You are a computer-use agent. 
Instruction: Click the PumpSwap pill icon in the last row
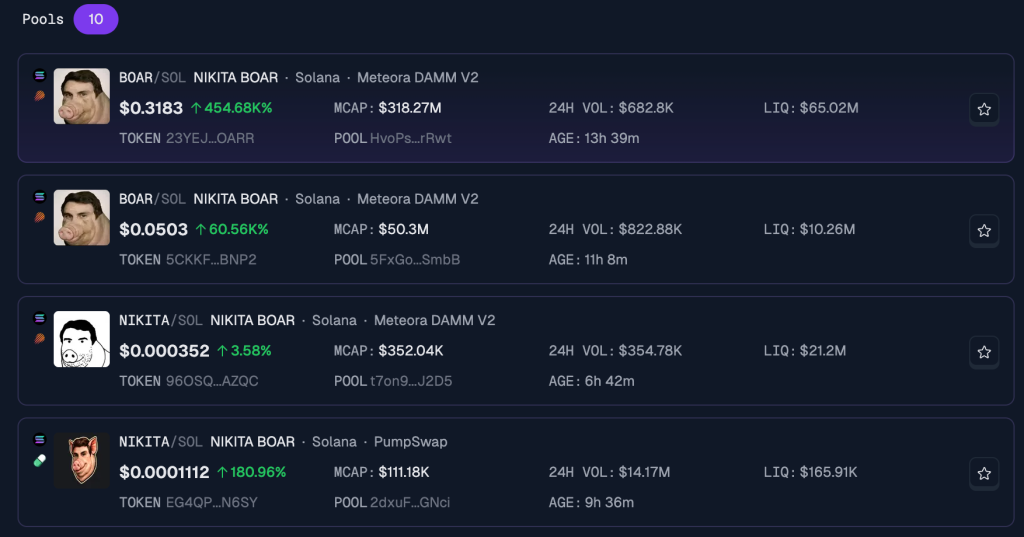(x=40, y=460)
